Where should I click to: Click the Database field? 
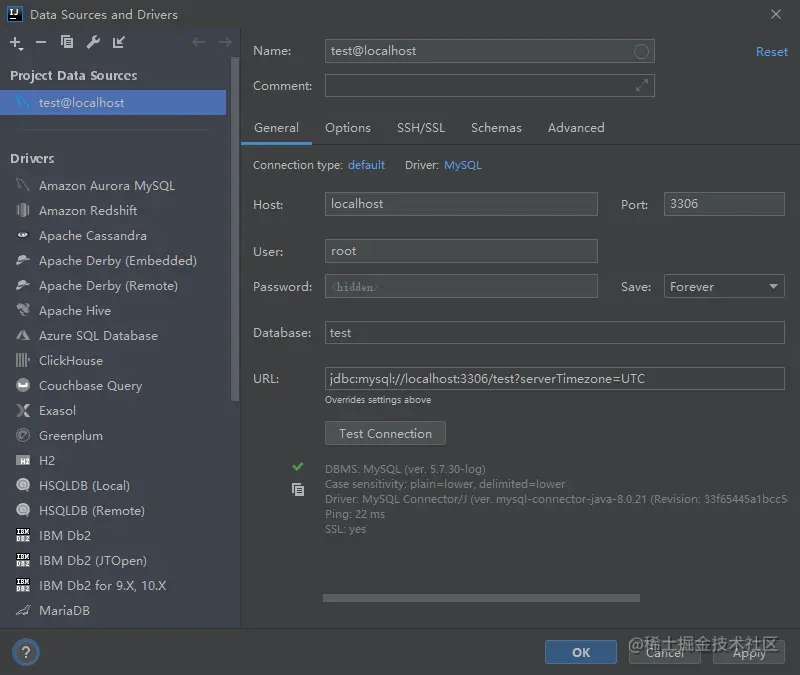pos(555,333)
